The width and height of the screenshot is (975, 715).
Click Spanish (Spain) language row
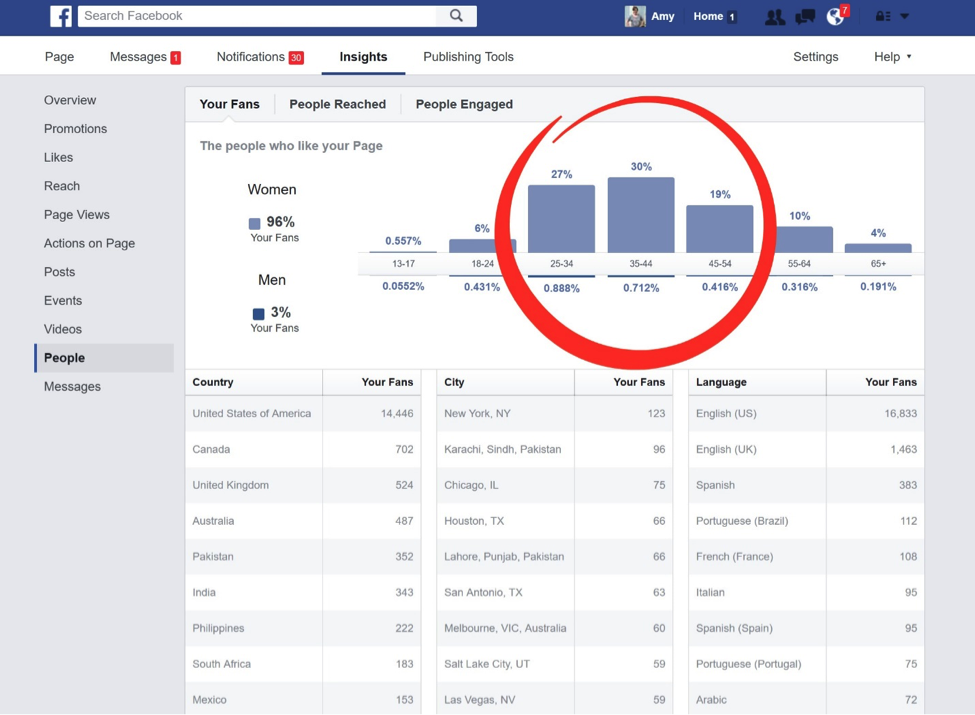806,628
